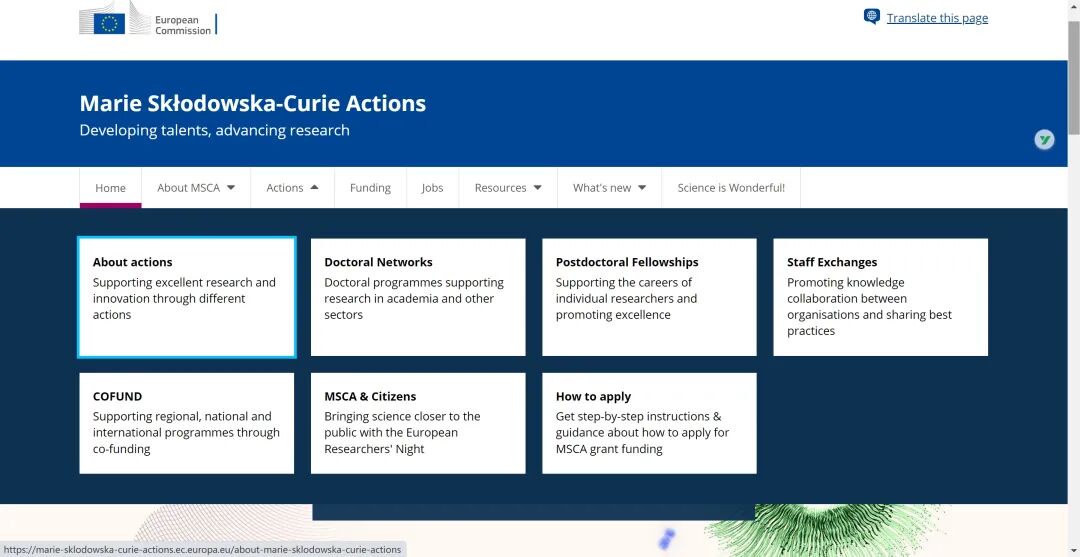Click the European Commission logo
1080x557 pixels.
pyautogui.click(x=147, y=19)
